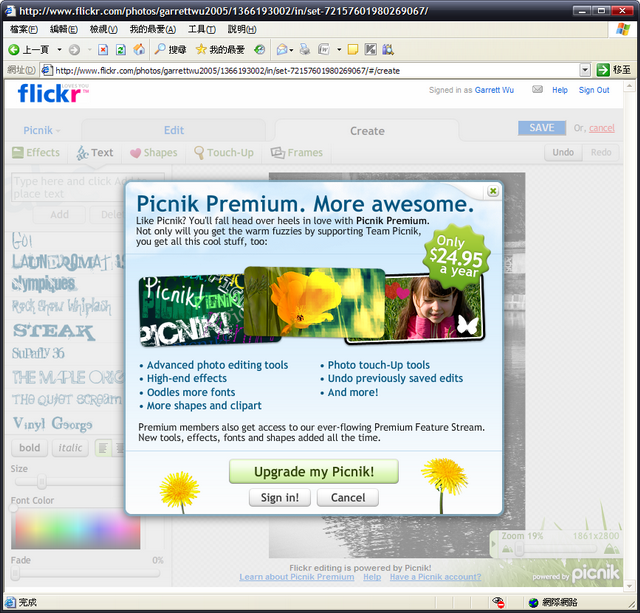Open the 我的最愛(A) menu
The image size is (640, 613).
[152, 29]
